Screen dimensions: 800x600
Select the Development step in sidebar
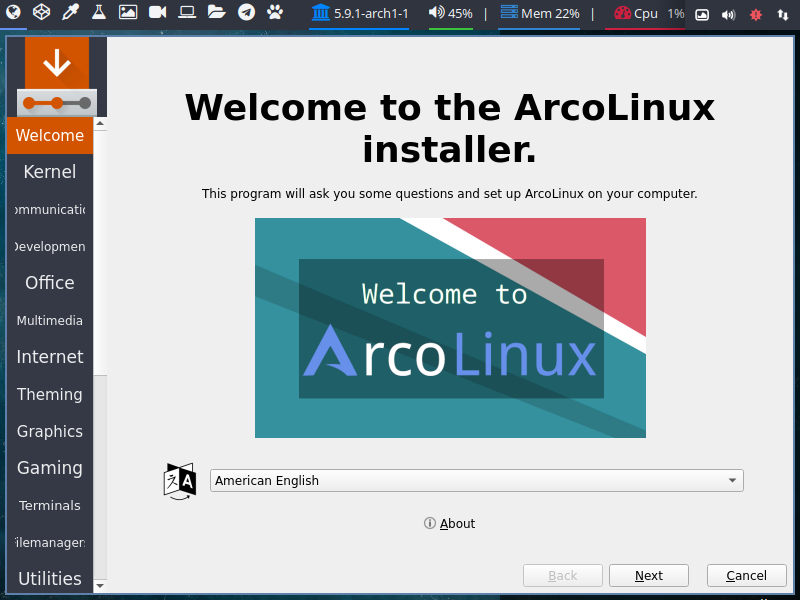coord(50,246)
